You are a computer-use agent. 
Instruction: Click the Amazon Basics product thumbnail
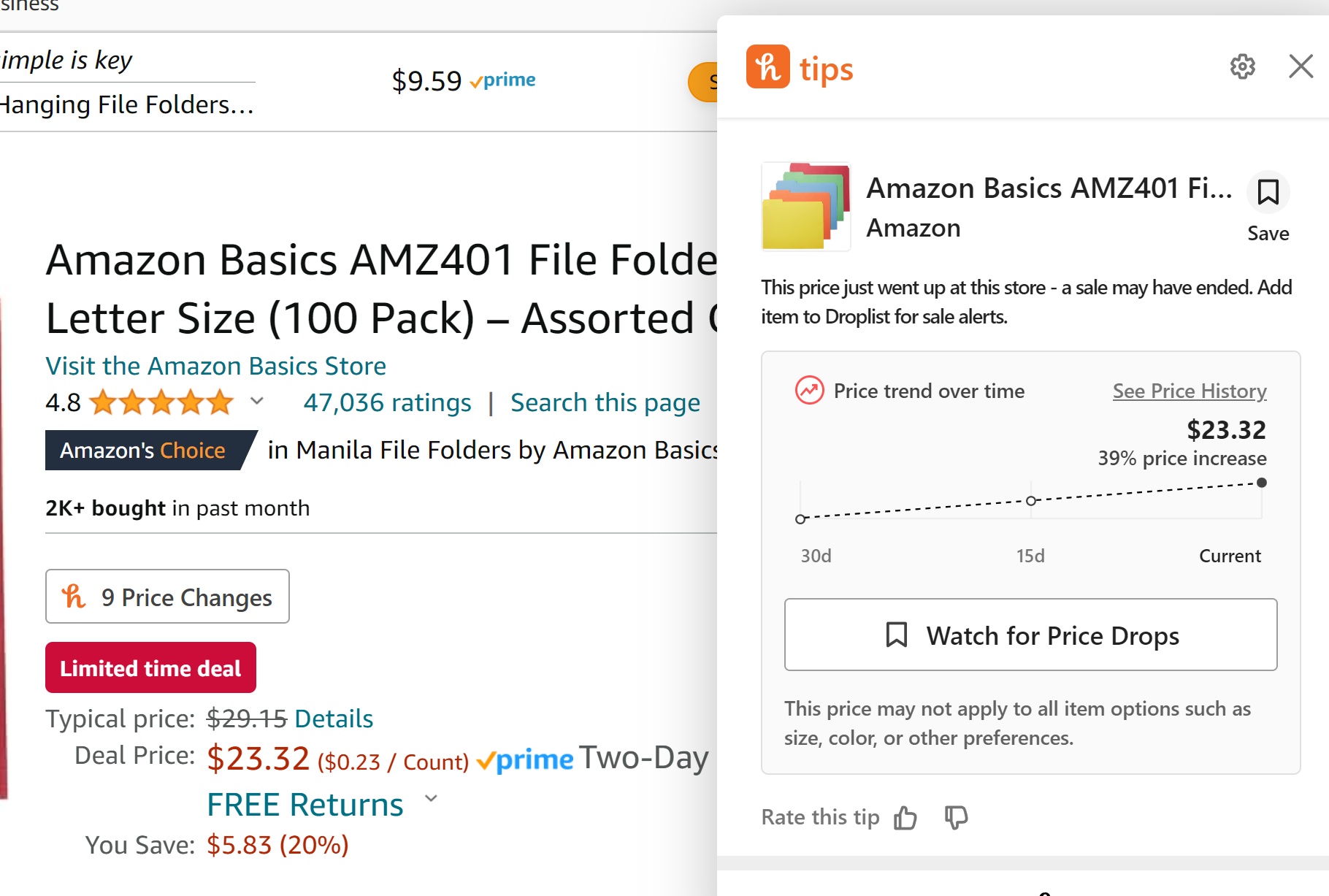(x=805, y=207)
